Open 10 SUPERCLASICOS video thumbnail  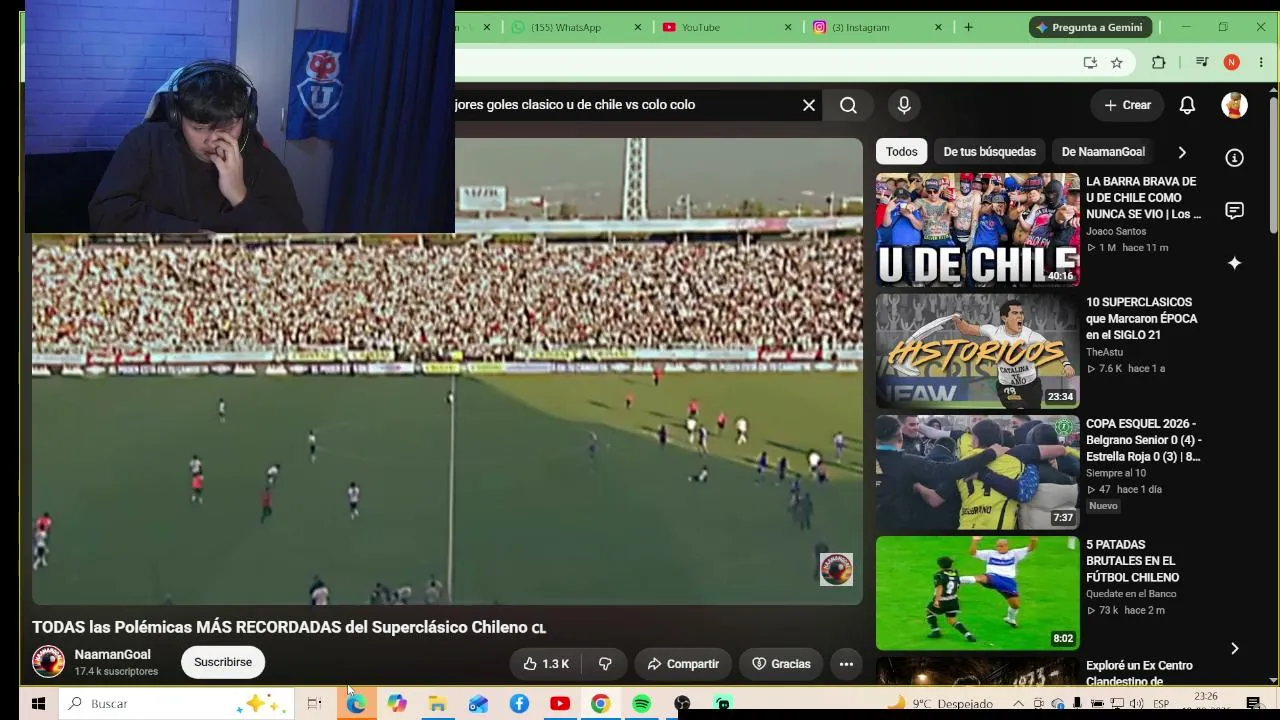pos(978,351)
